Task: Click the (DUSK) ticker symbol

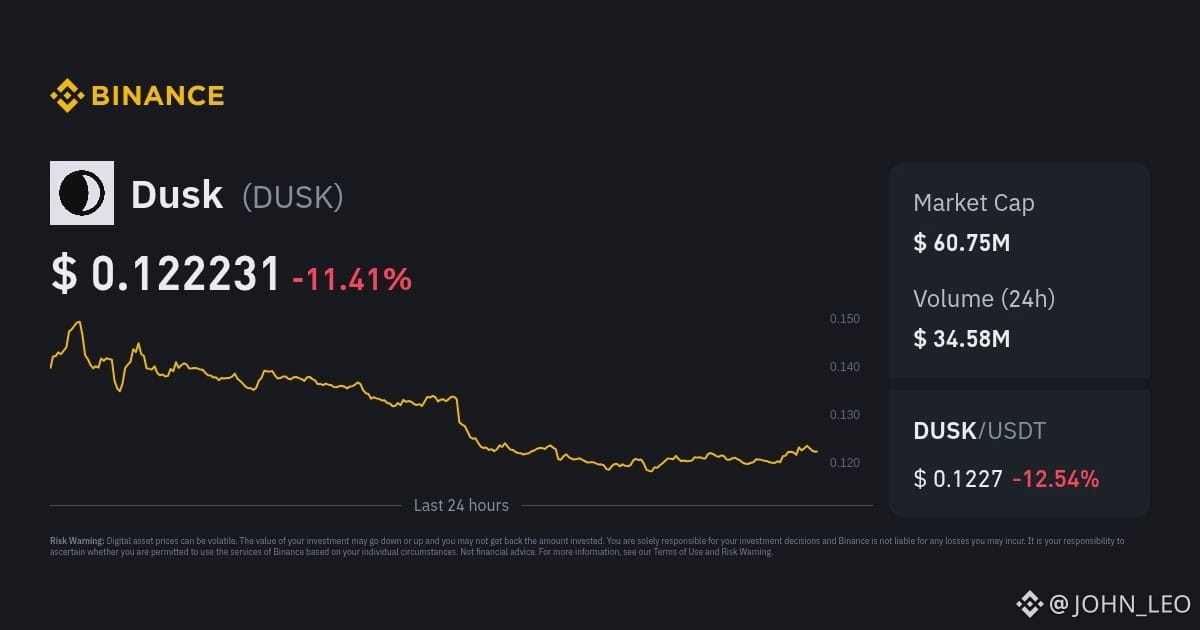Action: tap(293, 197)
